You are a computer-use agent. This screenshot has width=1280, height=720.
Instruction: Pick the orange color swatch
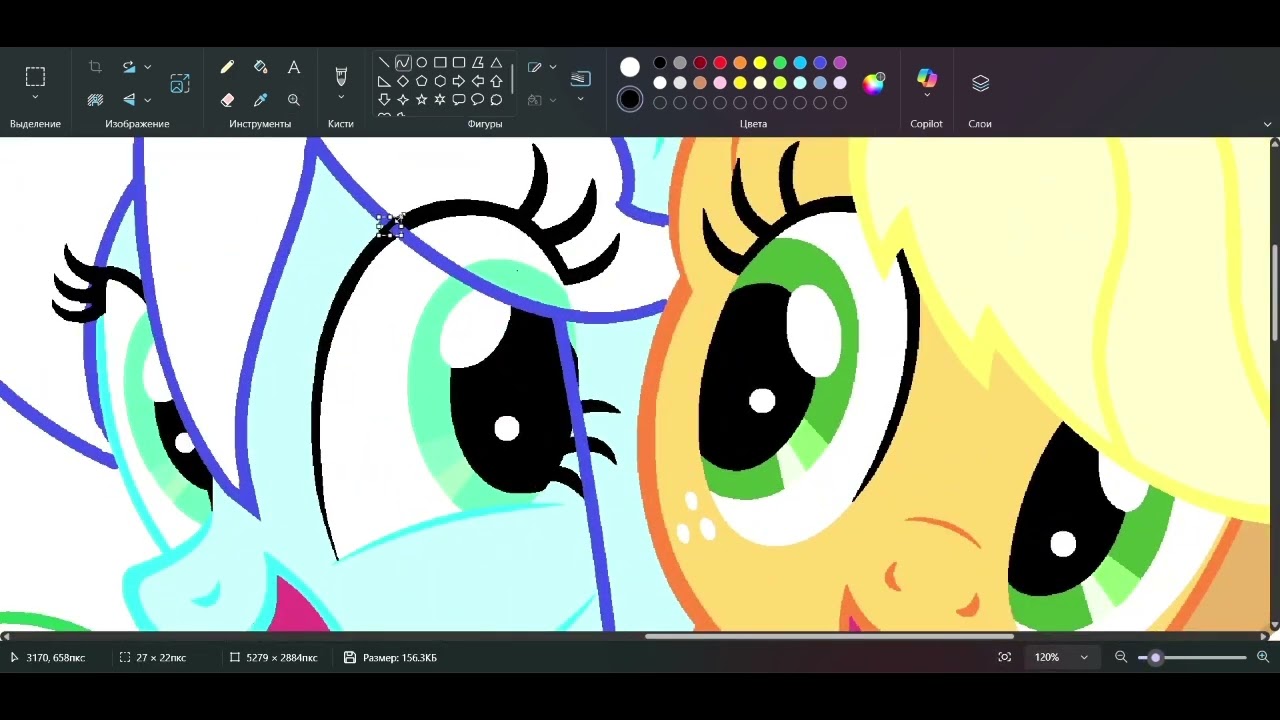tap(740, 63)
